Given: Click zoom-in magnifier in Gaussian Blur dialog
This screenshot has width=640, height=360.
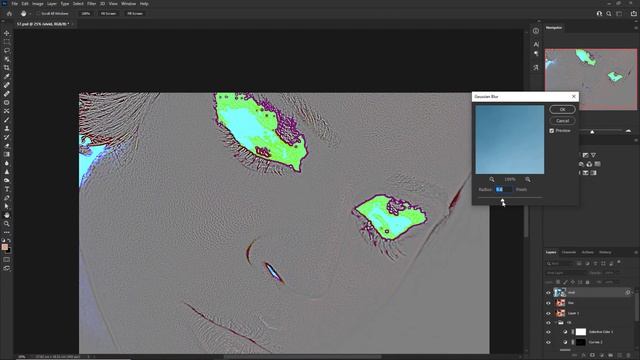Looking at the screenshot, I should [528, 180].
